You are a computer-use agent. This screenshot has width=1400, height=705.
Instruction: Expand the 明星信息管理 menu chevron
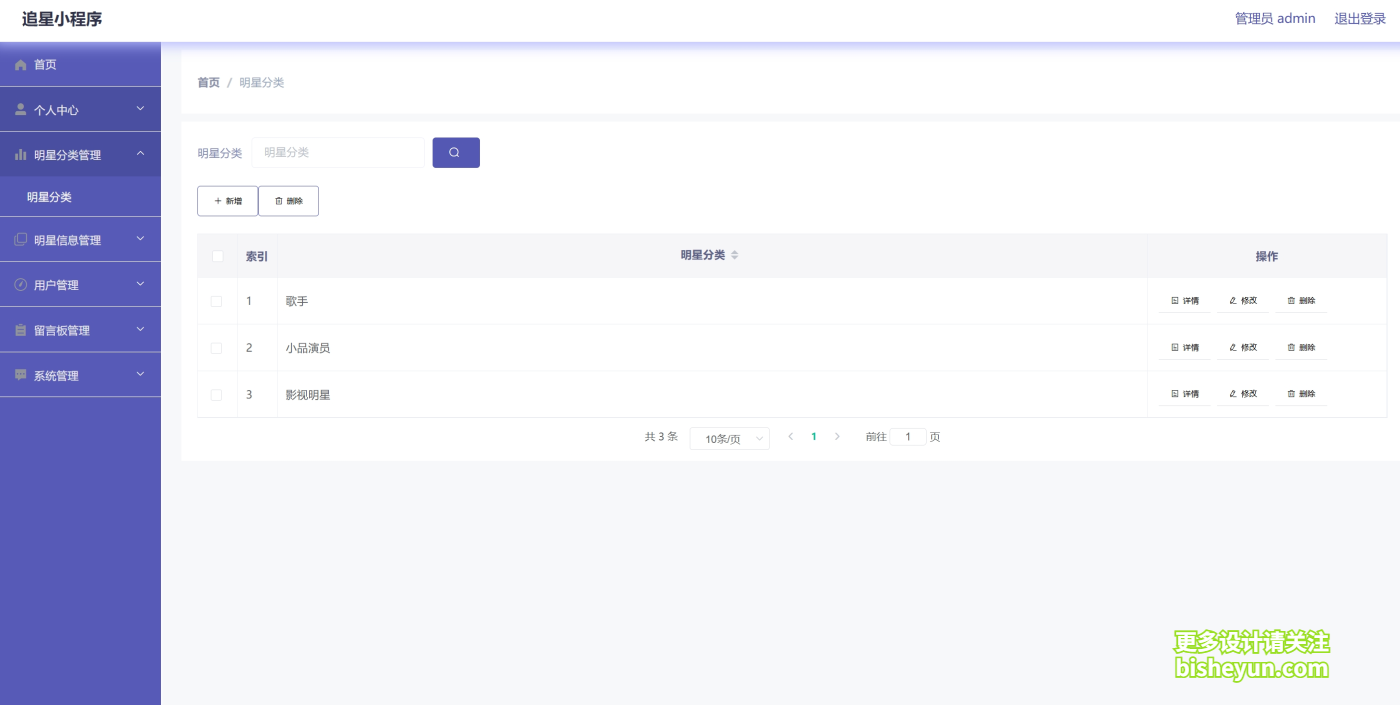[140, 238]
